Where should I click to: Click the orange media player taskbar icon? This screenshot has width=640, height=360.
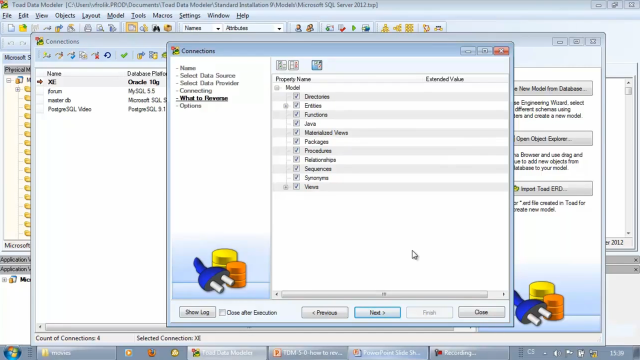point(129,353)
